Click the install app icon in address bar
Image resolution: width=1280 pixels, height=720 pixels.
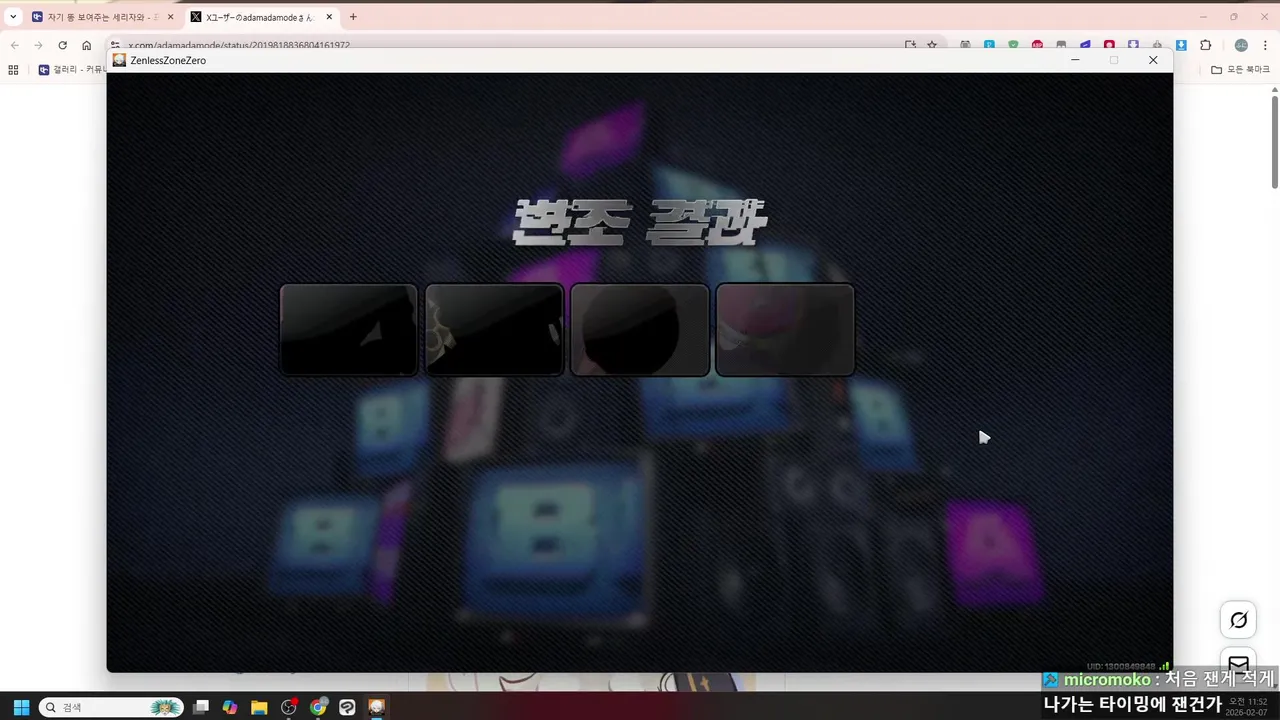point(910,45)
